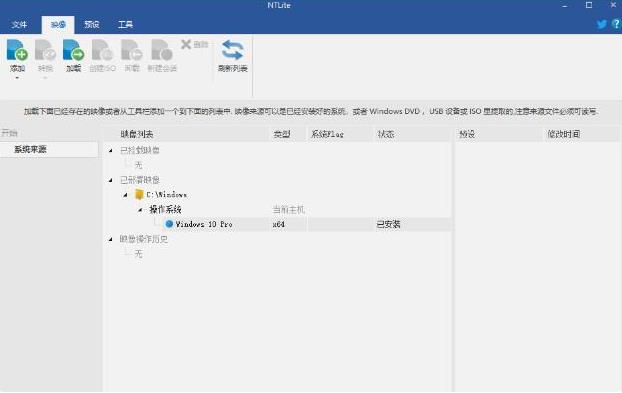Collapse the 已部署映像 tree group arrow
622x393 pixels.
pyautogui.click(x=111, y=180)
